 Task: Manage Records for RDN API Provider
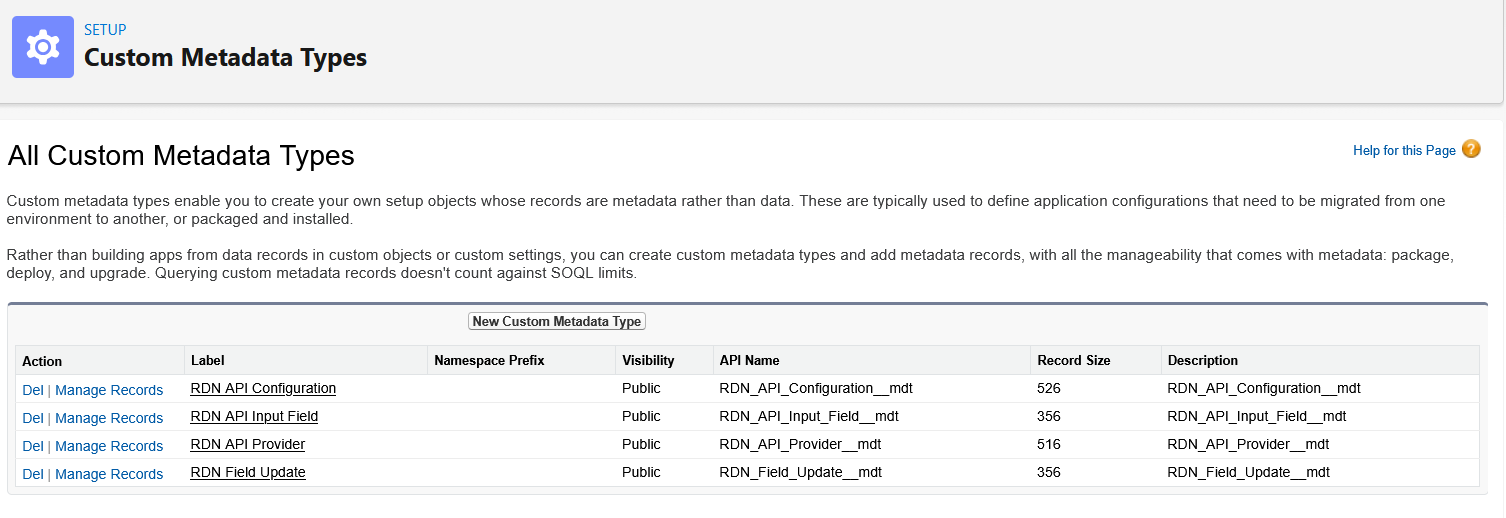109,446
